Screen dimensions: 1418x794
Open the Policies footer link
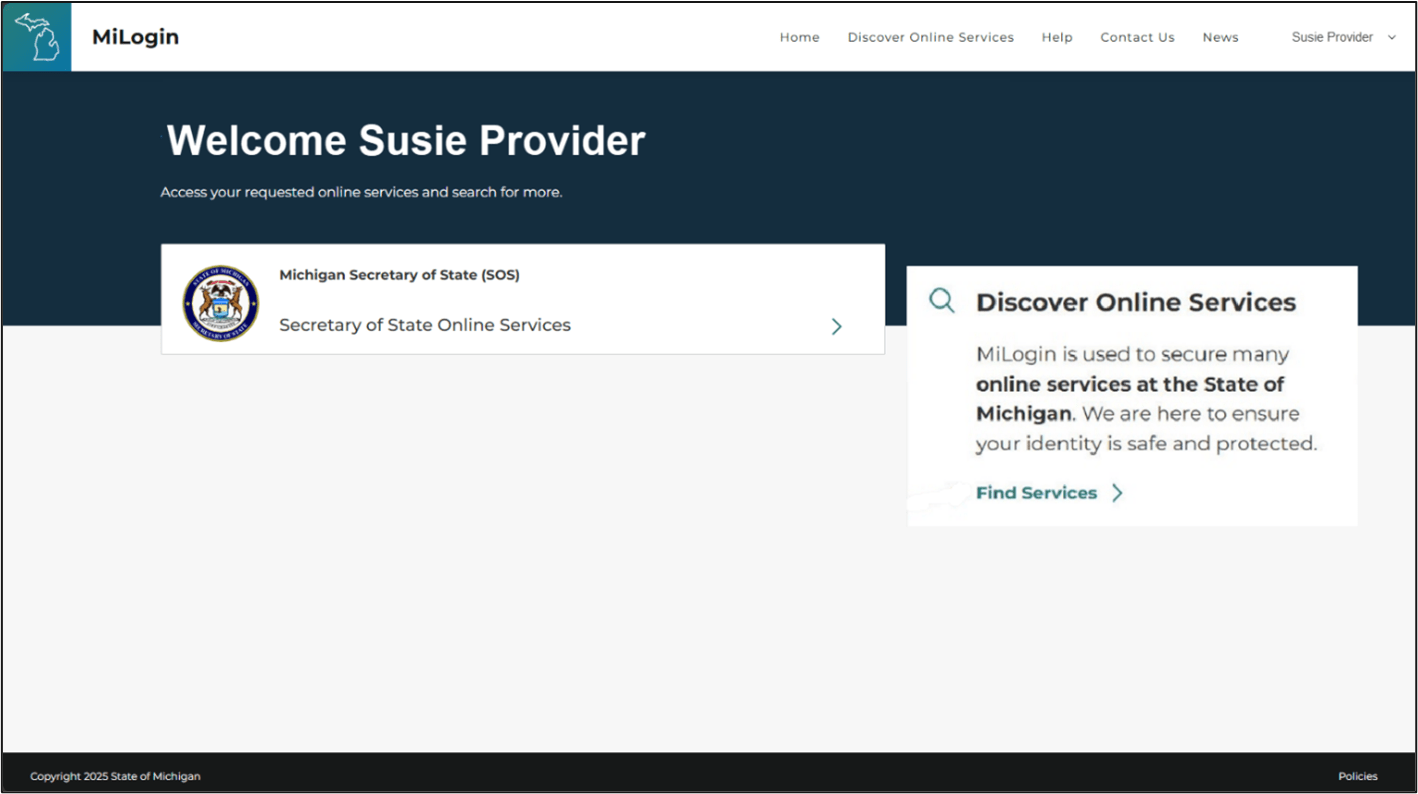click(x=1357, y=776)
